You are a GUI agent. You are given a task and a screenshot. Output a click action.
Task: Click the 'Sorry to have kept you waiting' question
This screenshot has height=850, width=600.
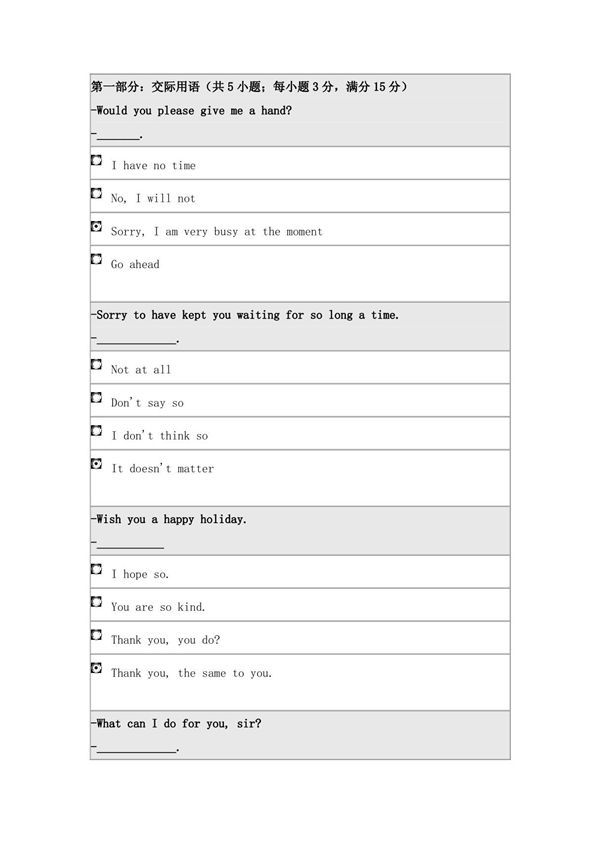click(245, 315)
